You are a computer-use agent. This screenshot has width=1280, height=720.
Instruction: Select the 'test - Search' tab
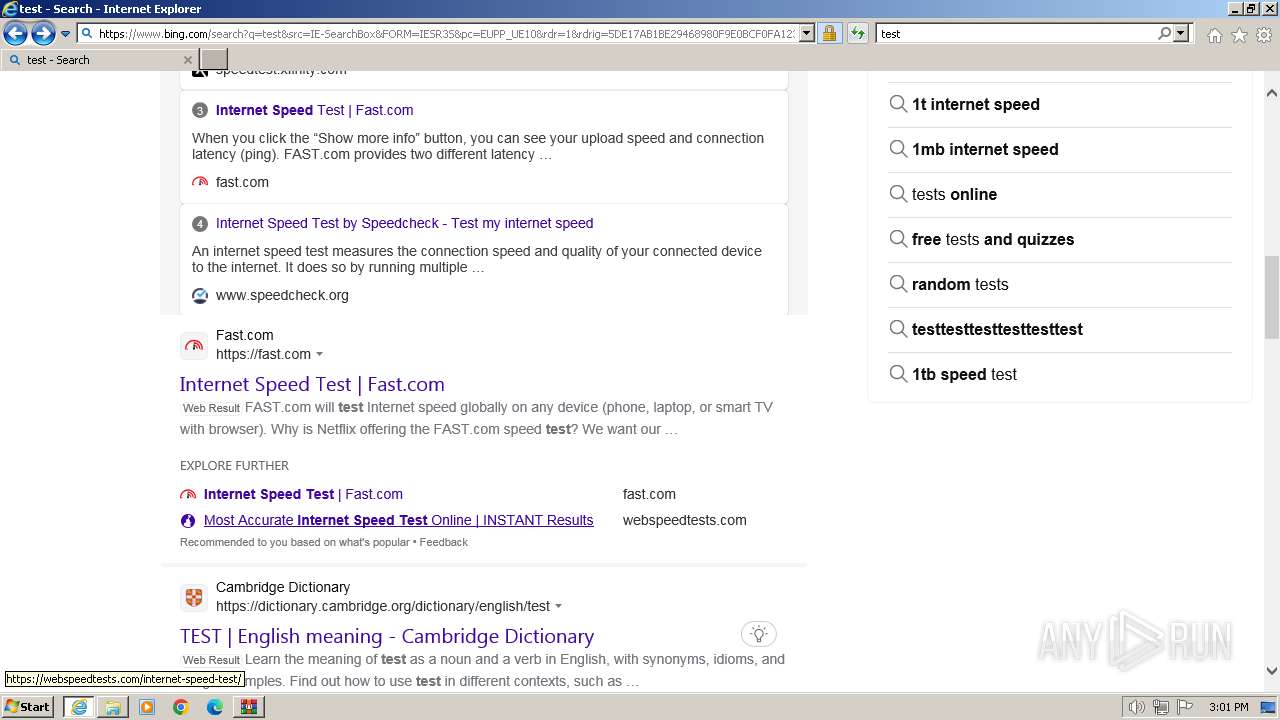pyautogui.click(x=98, y=60)
